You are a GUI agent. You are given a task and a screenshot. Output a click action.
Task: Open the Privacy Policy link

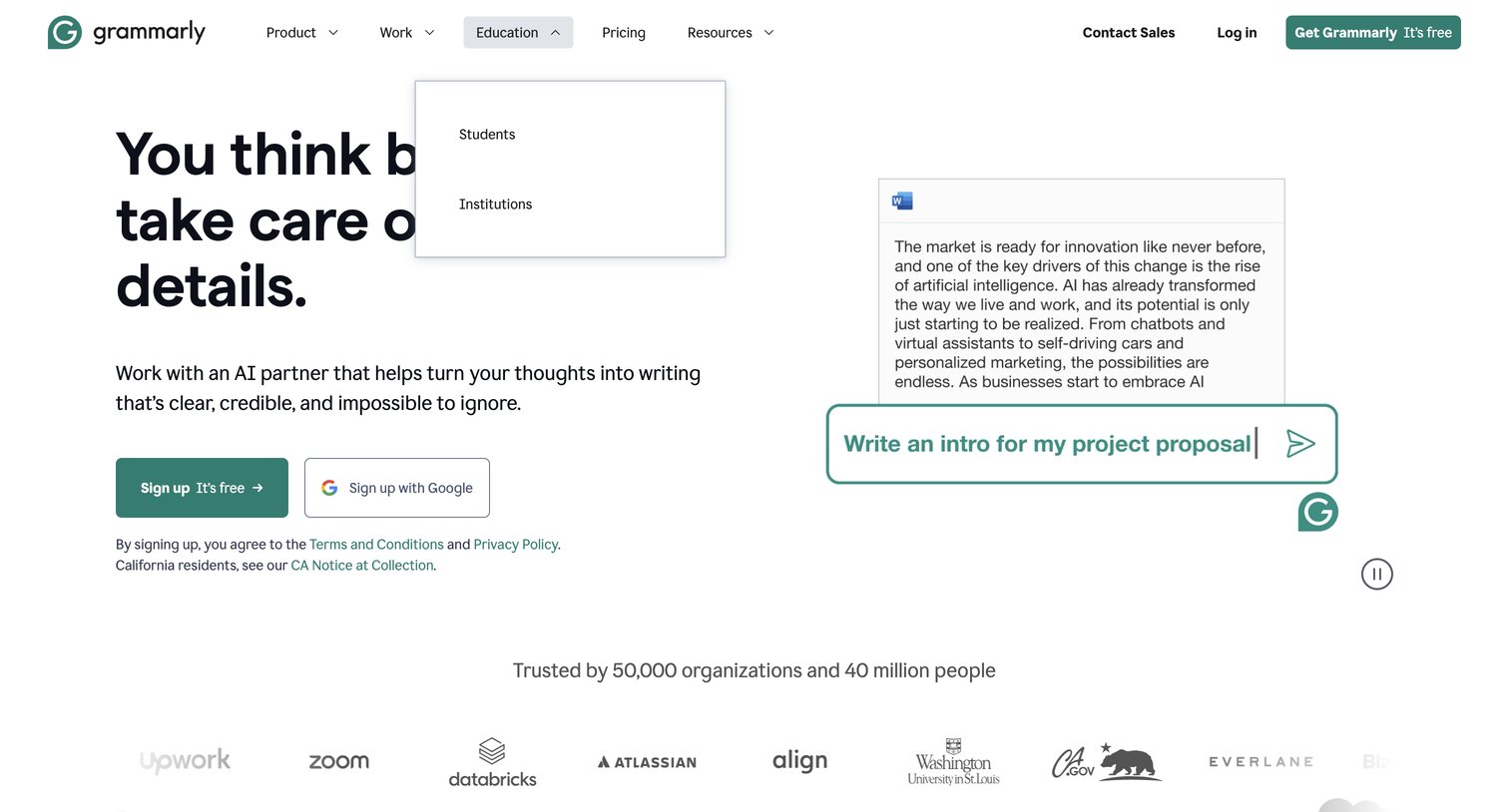click(516, 545)
